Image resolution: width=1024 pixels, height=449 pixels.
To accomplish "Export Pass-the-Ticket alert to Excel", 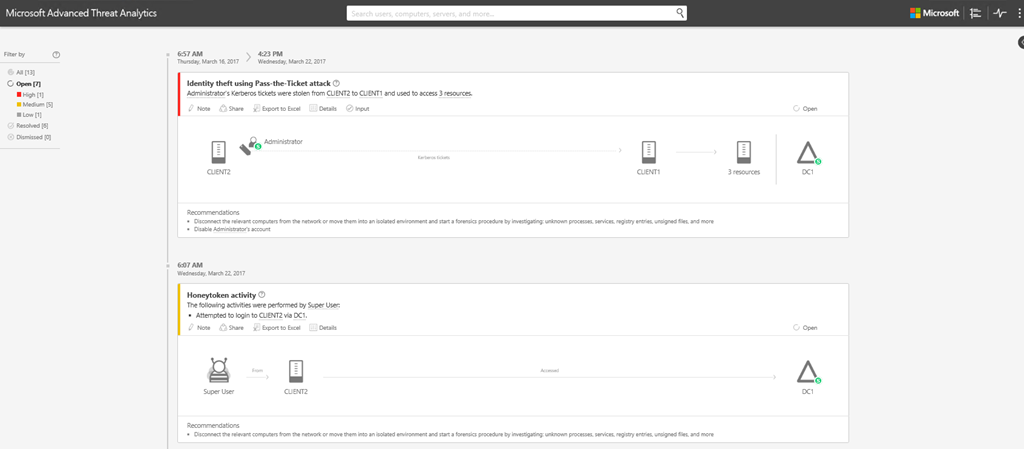I will 277,108.
